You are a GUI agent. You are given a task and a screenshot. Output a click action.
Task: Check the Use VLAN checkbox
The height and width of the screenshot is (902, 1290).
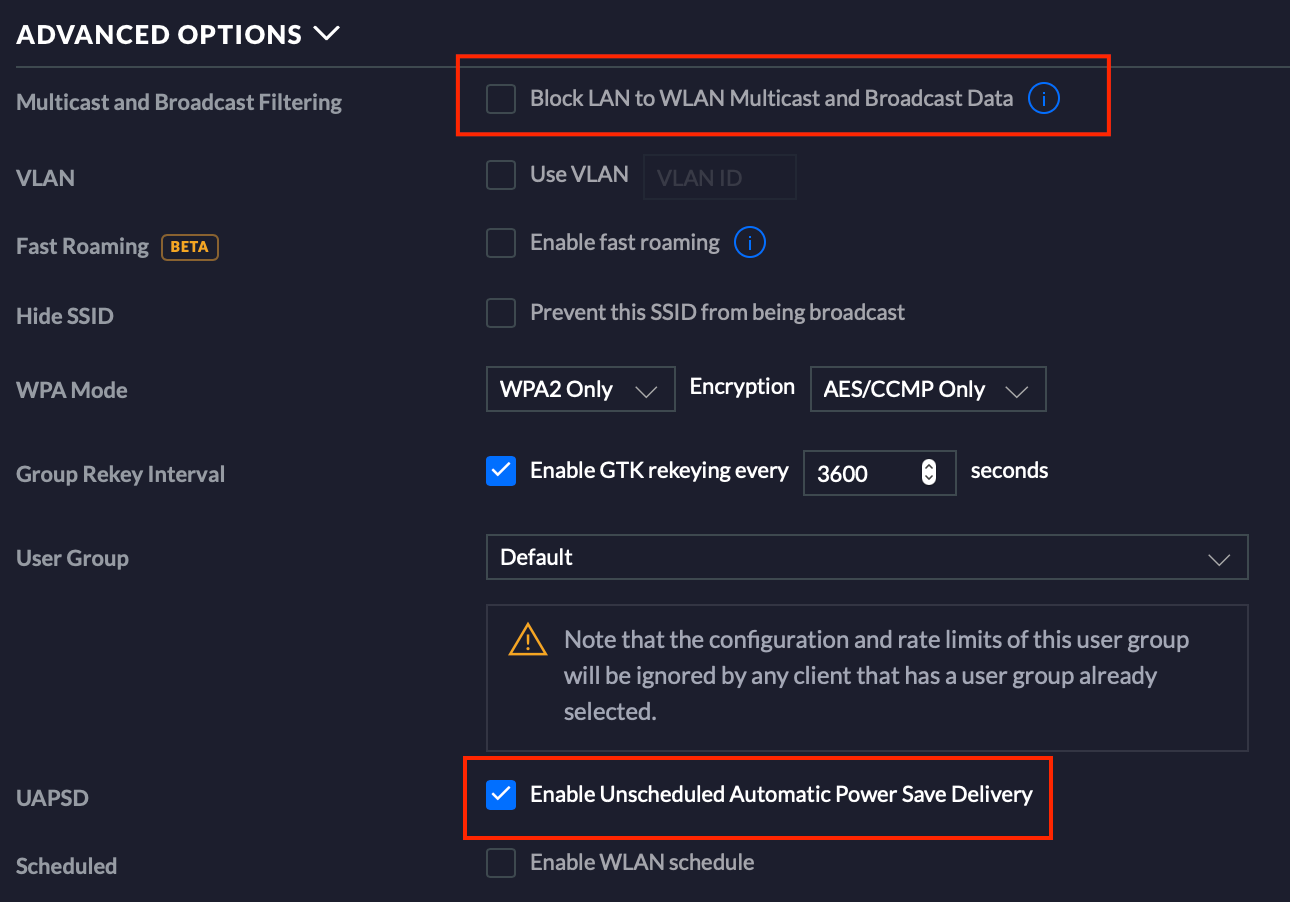pos(501,176)
